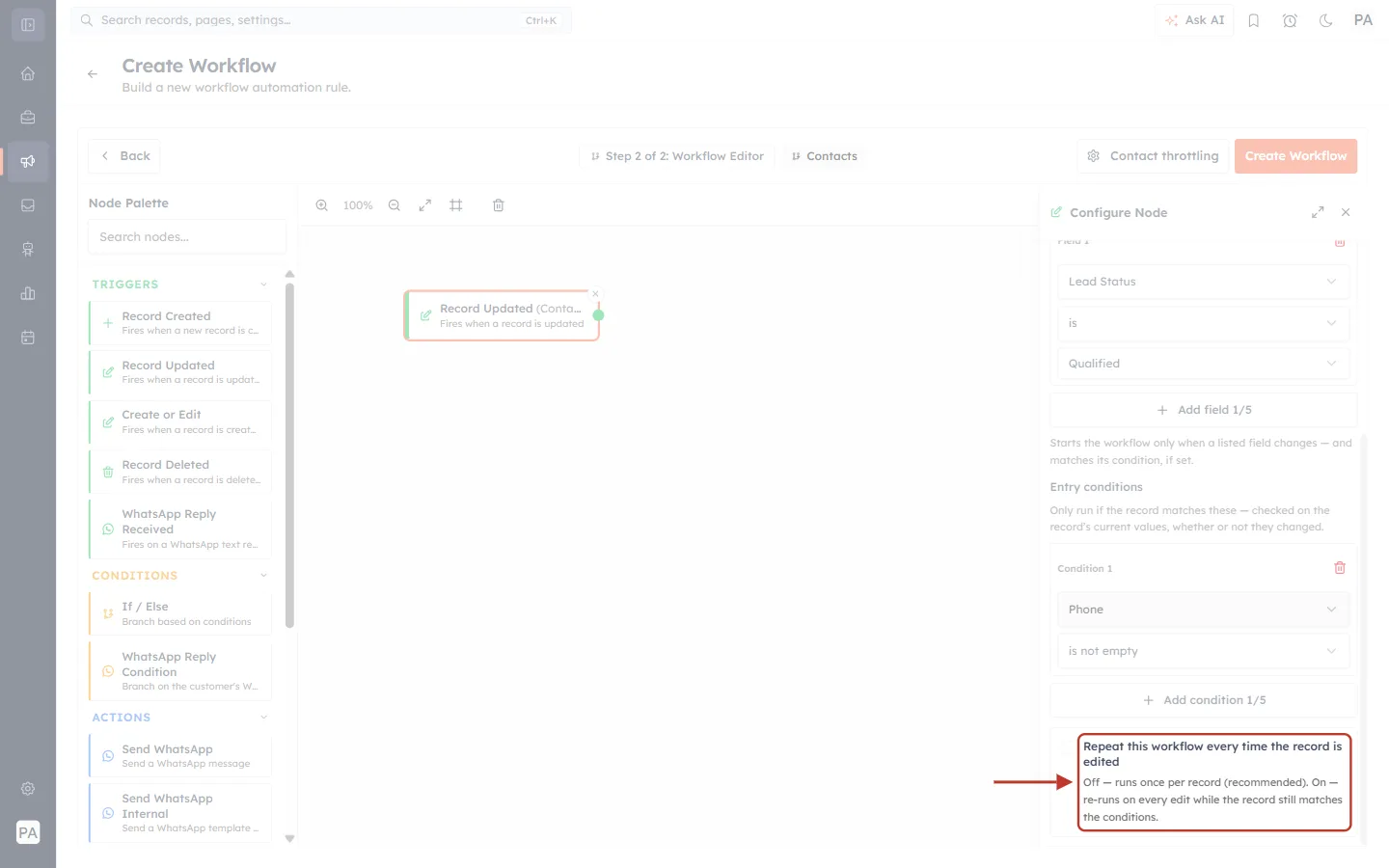The height and width of the screenshot is (868, 1389).
Task: Open the briefcase icon in sidebar
Action: [28, 118]
